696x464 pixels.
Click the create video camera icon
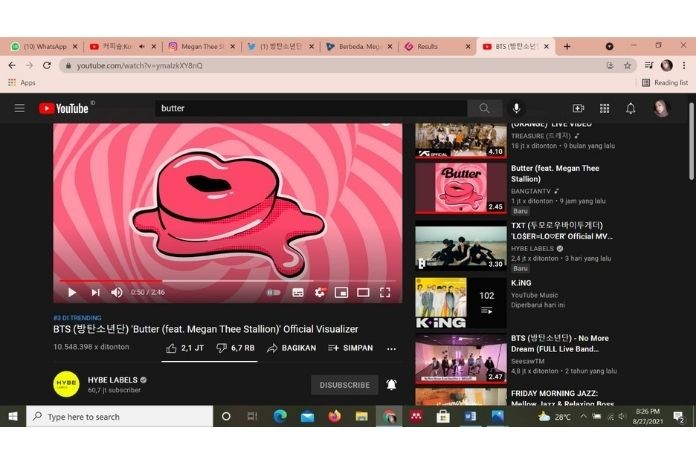pos(578,108)
